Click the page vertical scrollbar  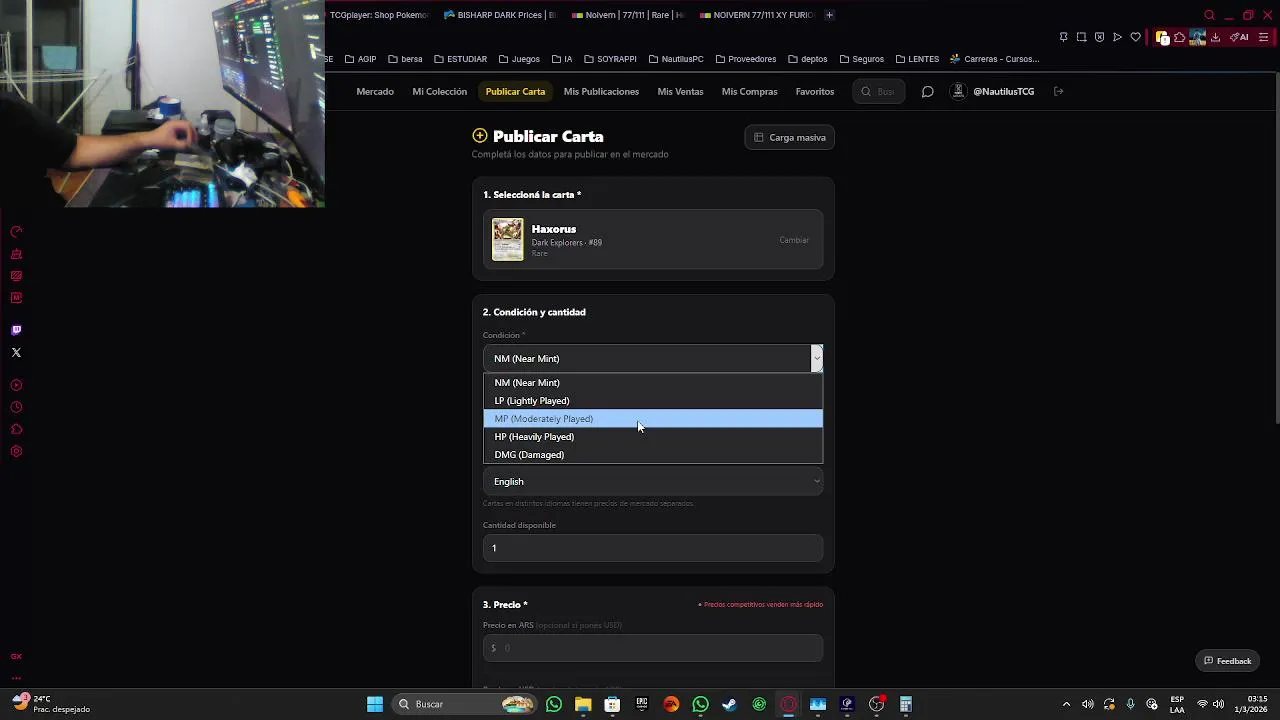[x=1276, y=250]
